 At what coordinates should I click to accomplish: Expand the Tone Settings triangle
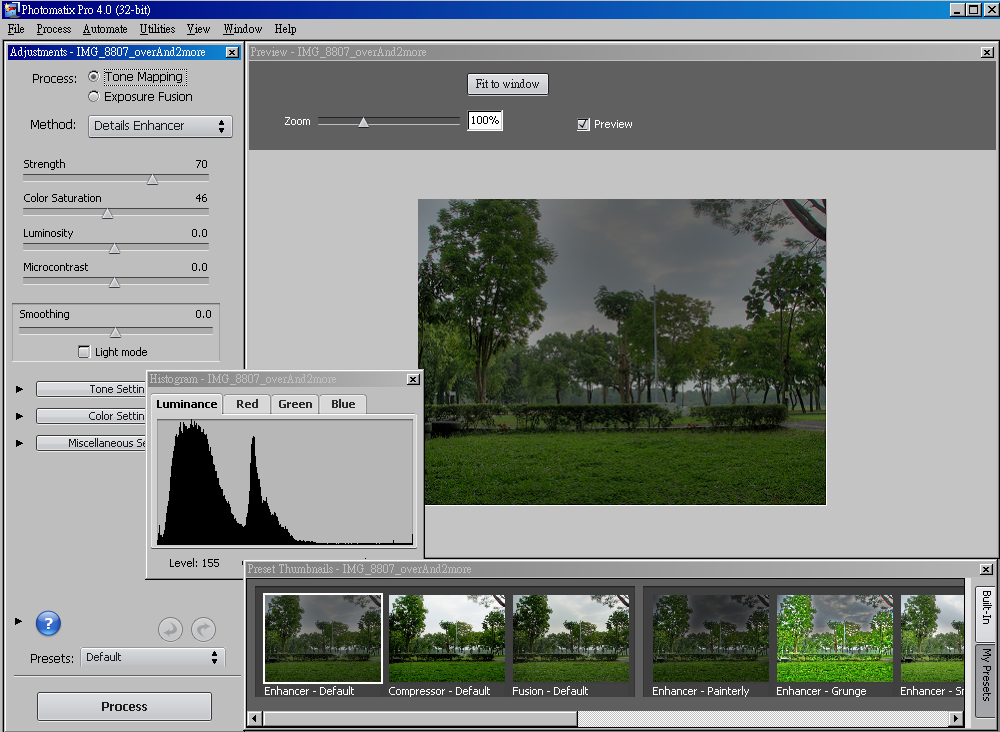click(x=19, y=389)
